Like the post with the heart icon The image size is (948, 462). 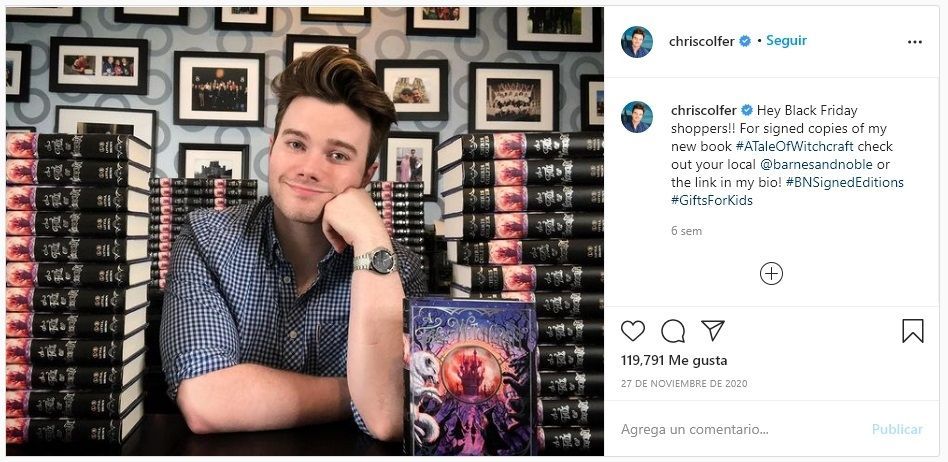633,331
